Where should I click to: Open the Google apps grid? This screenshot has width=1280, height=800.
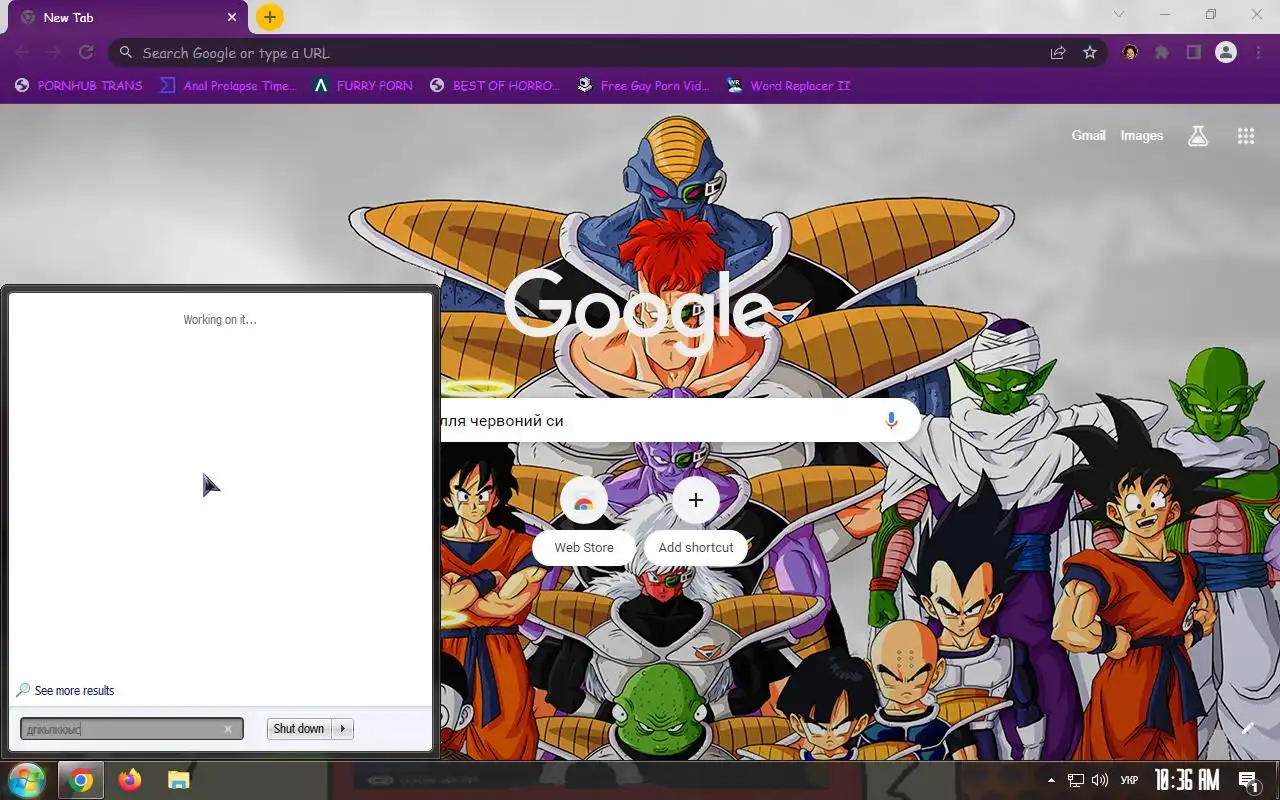pos(1246,136)
